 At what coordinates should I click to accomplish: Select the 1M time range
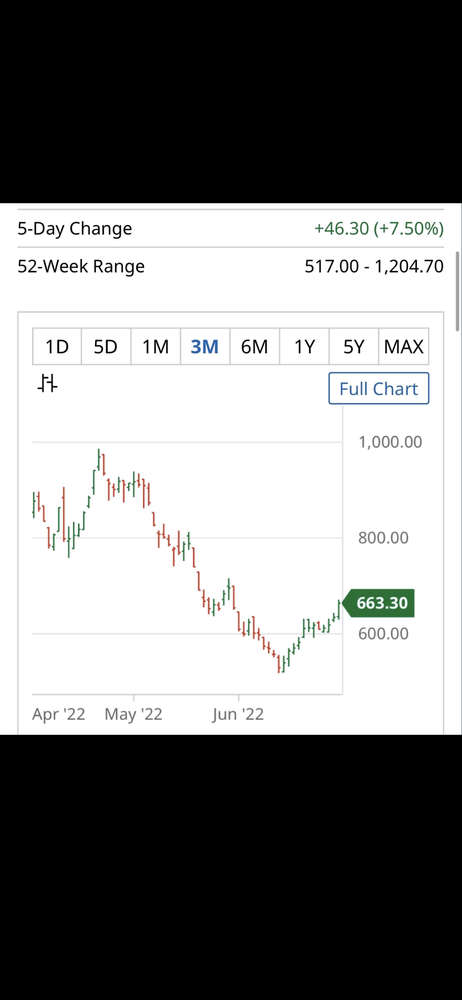point(156,346)
